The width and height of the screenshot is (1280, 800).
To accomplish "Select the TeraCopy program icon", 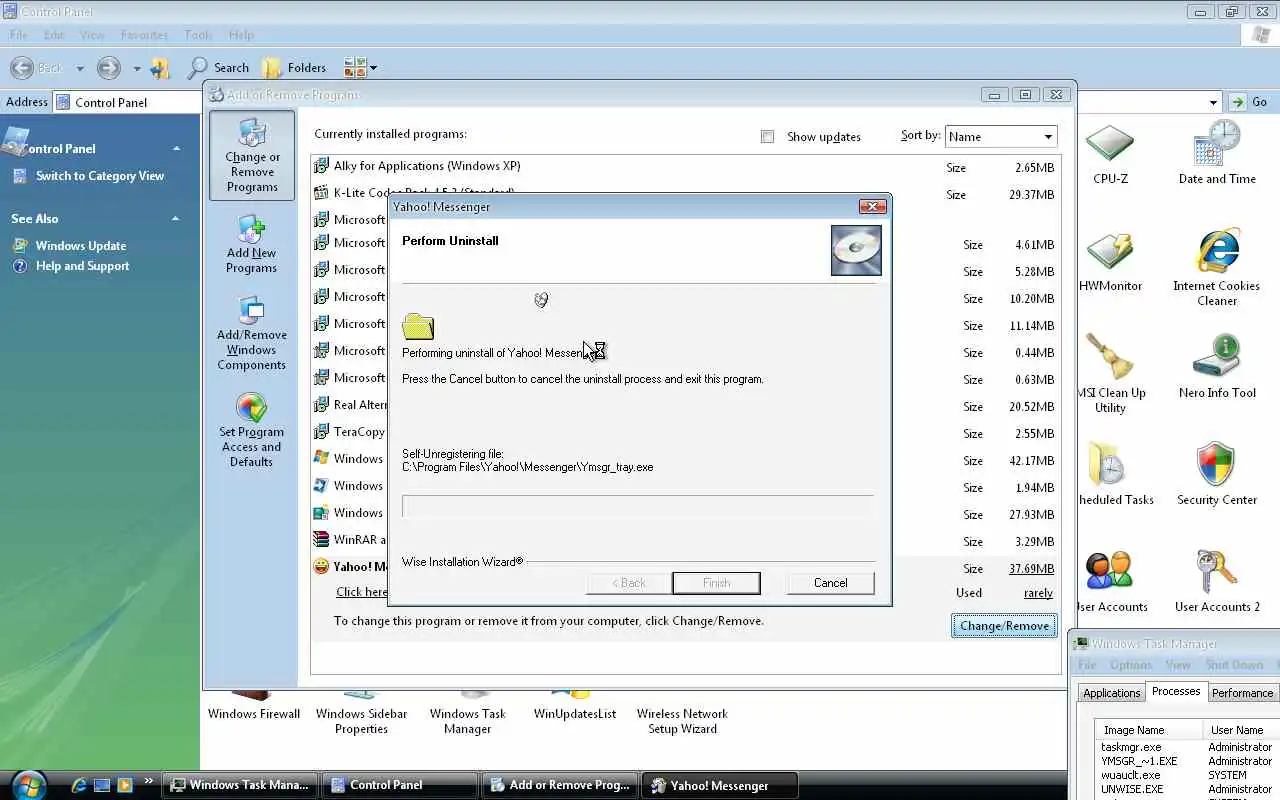I will pyautogui.click(x=321, y=432).
